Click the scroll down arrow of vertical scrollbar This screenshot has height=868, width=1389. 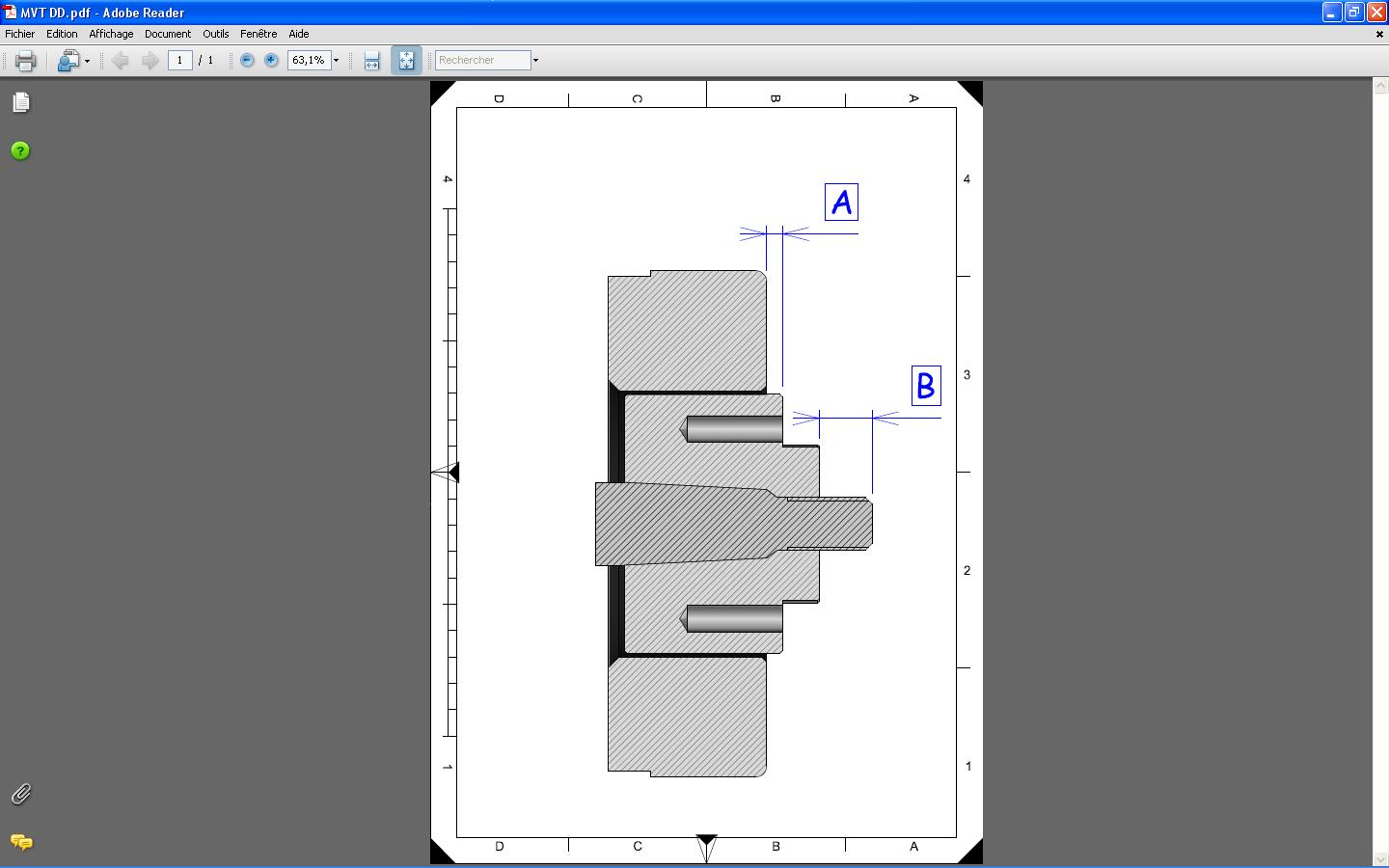click(x=1379, y=858)
